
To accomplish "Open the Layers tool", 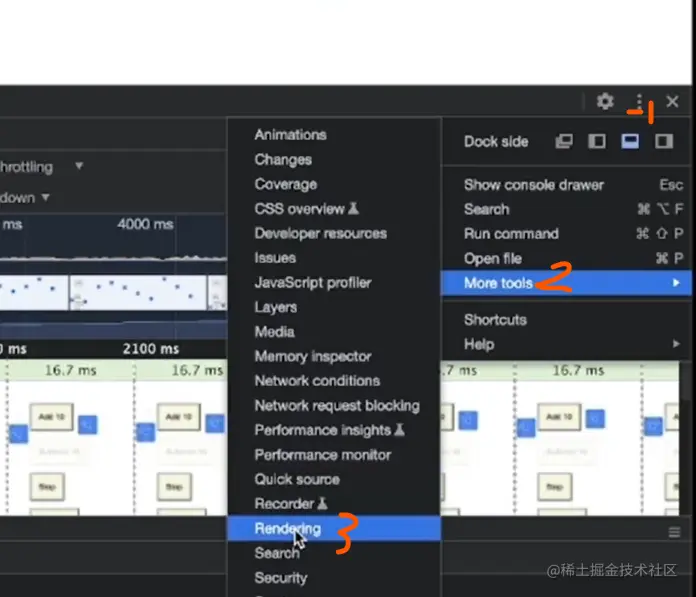I will [334, 307].
